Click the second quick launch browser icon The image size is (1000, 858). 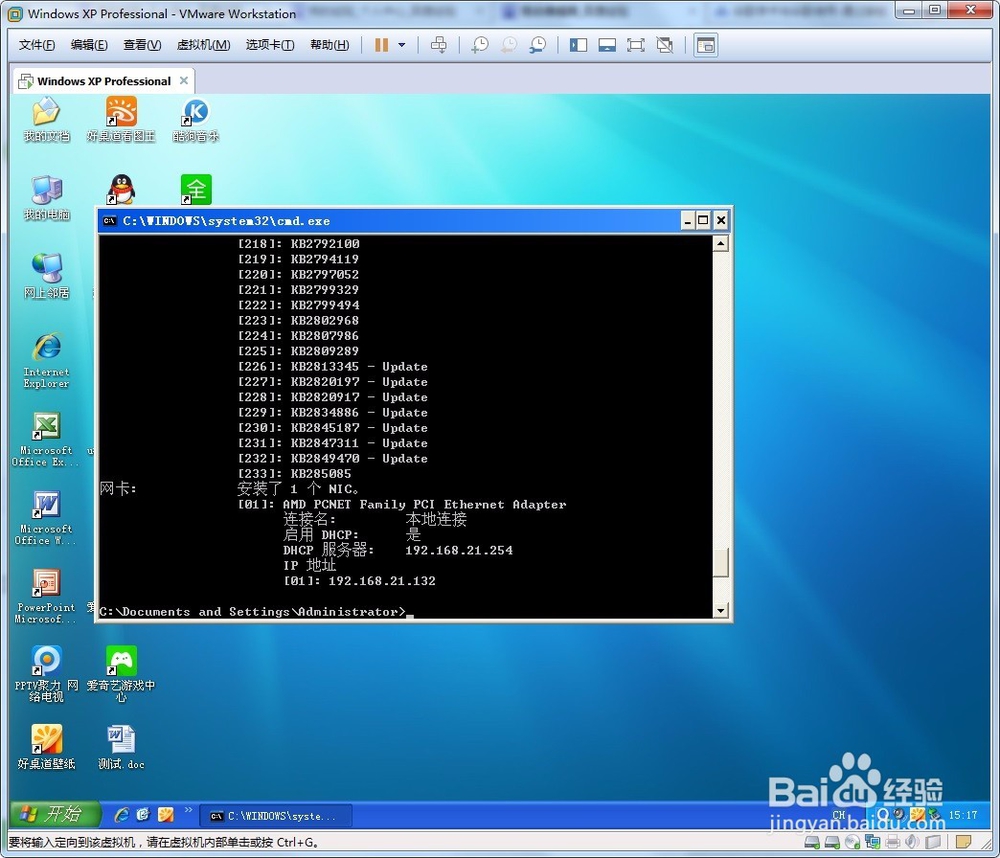143,815
